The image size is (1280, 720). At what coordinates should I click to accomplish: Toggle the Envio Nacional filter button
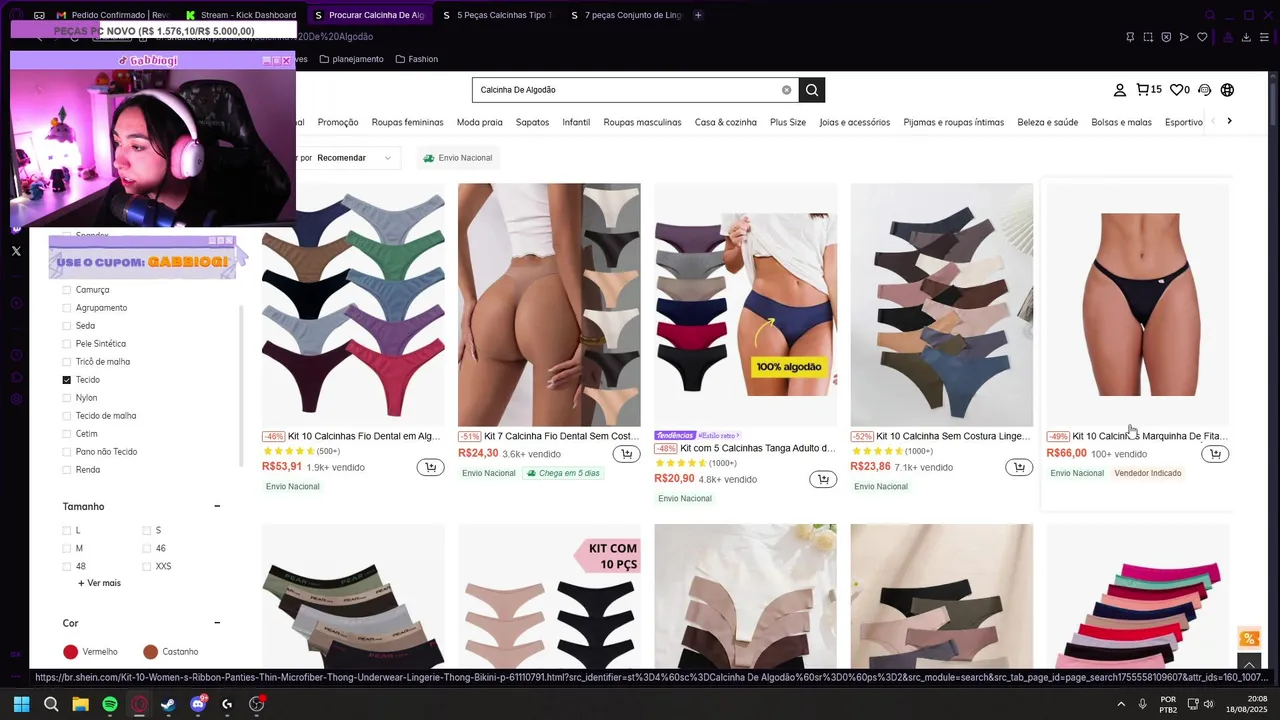coord(458,158)
